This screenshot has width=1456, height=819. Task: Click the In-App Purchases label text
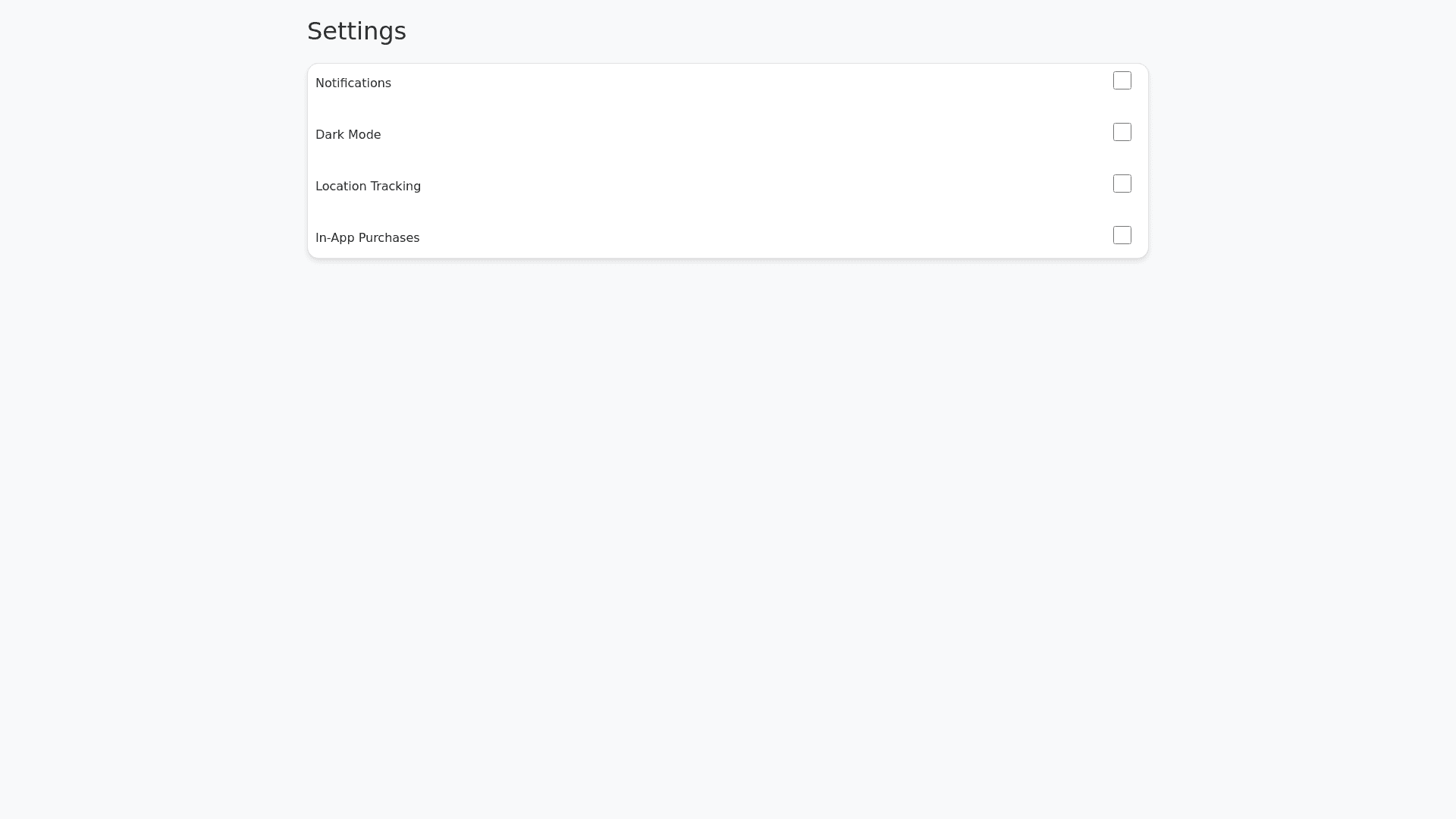tap(367, 238)
